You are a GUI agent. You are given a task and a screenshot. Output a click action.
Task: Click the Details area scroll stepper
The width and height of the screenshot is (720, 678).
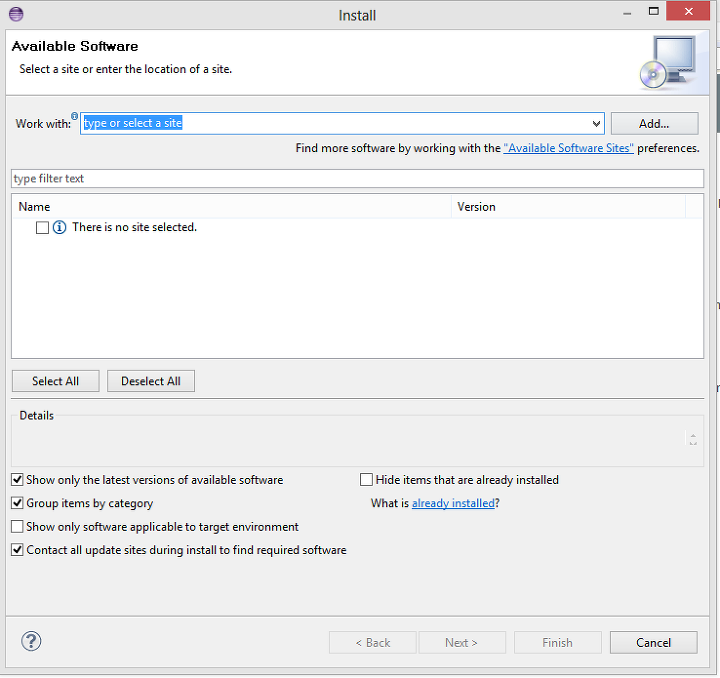693,439
